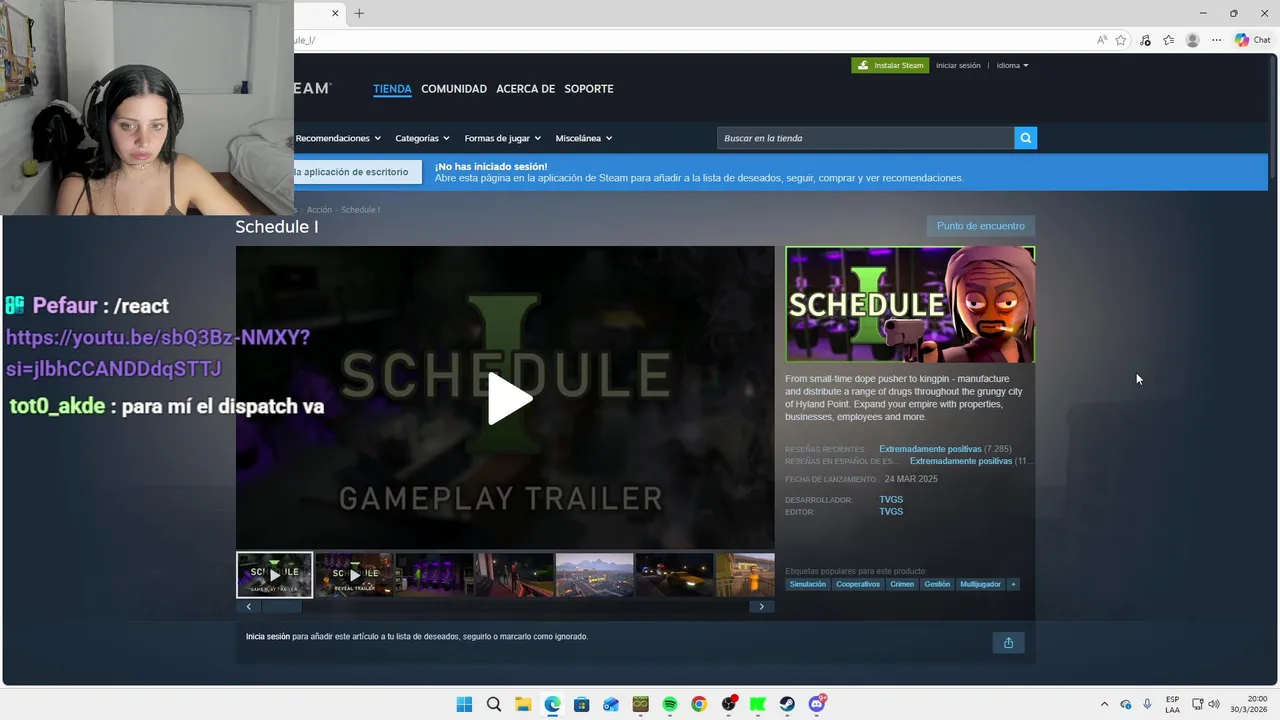Open the TVGS editor link
The image size is (1280, 720).
click(891, 512)
